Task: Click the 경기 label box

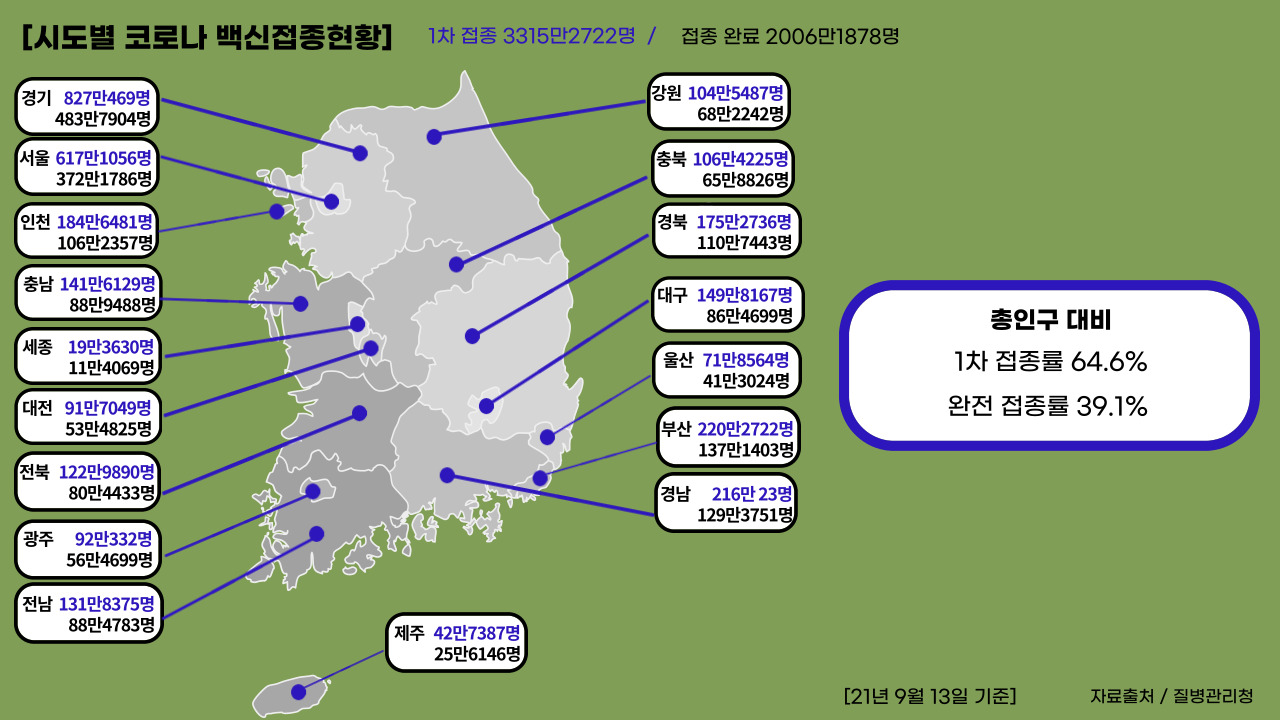Action: tap(88, 107)
